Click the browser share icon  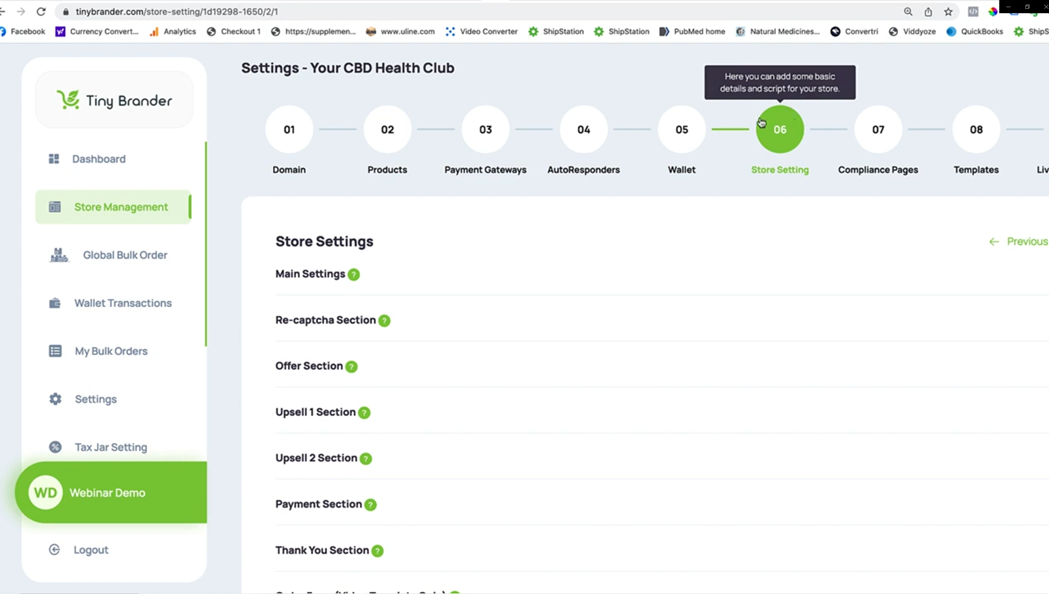928,11
